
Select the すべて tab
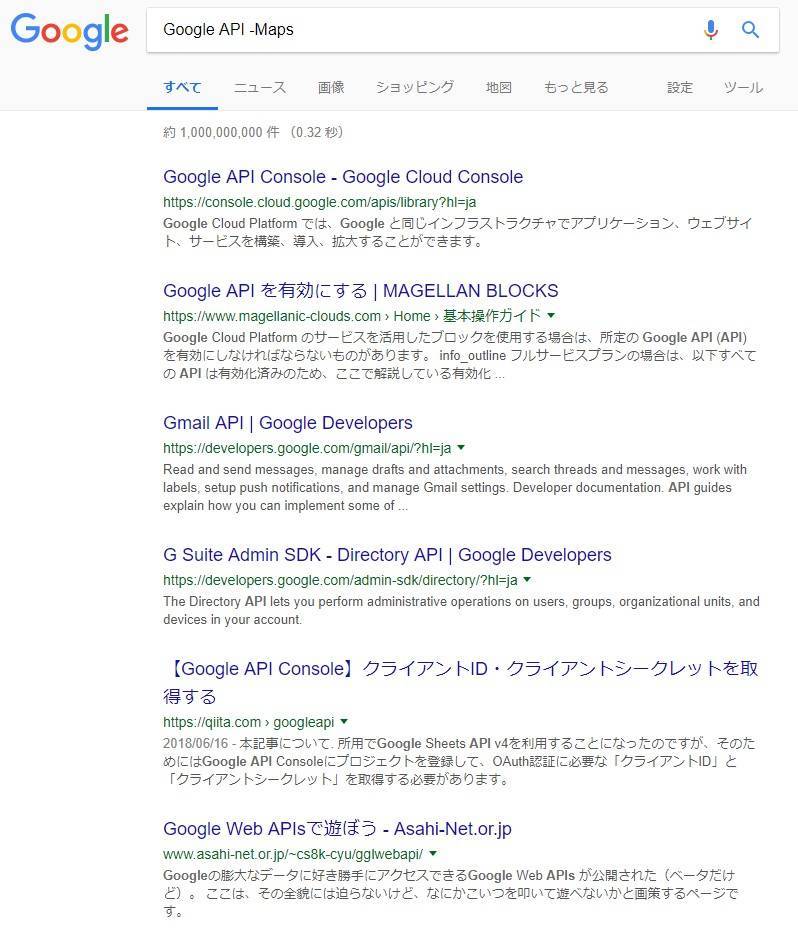[182, 88]
